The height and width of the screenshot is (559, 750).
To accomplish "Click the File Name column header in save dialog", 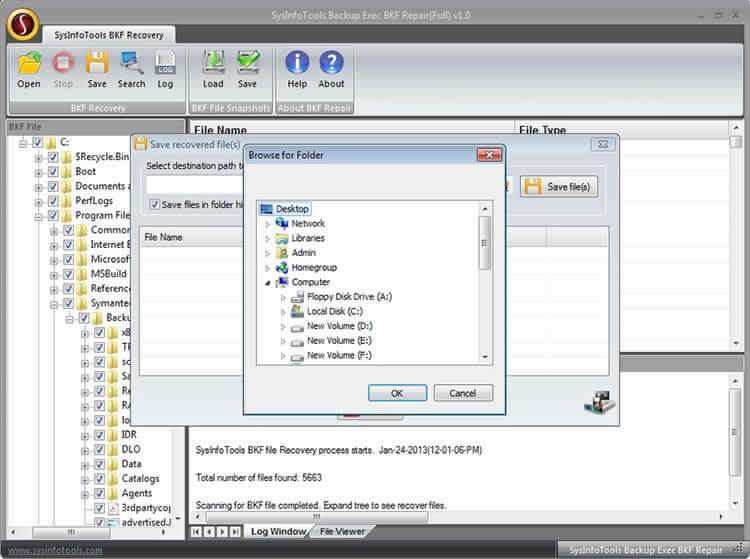I will click(x=191, y=238).
